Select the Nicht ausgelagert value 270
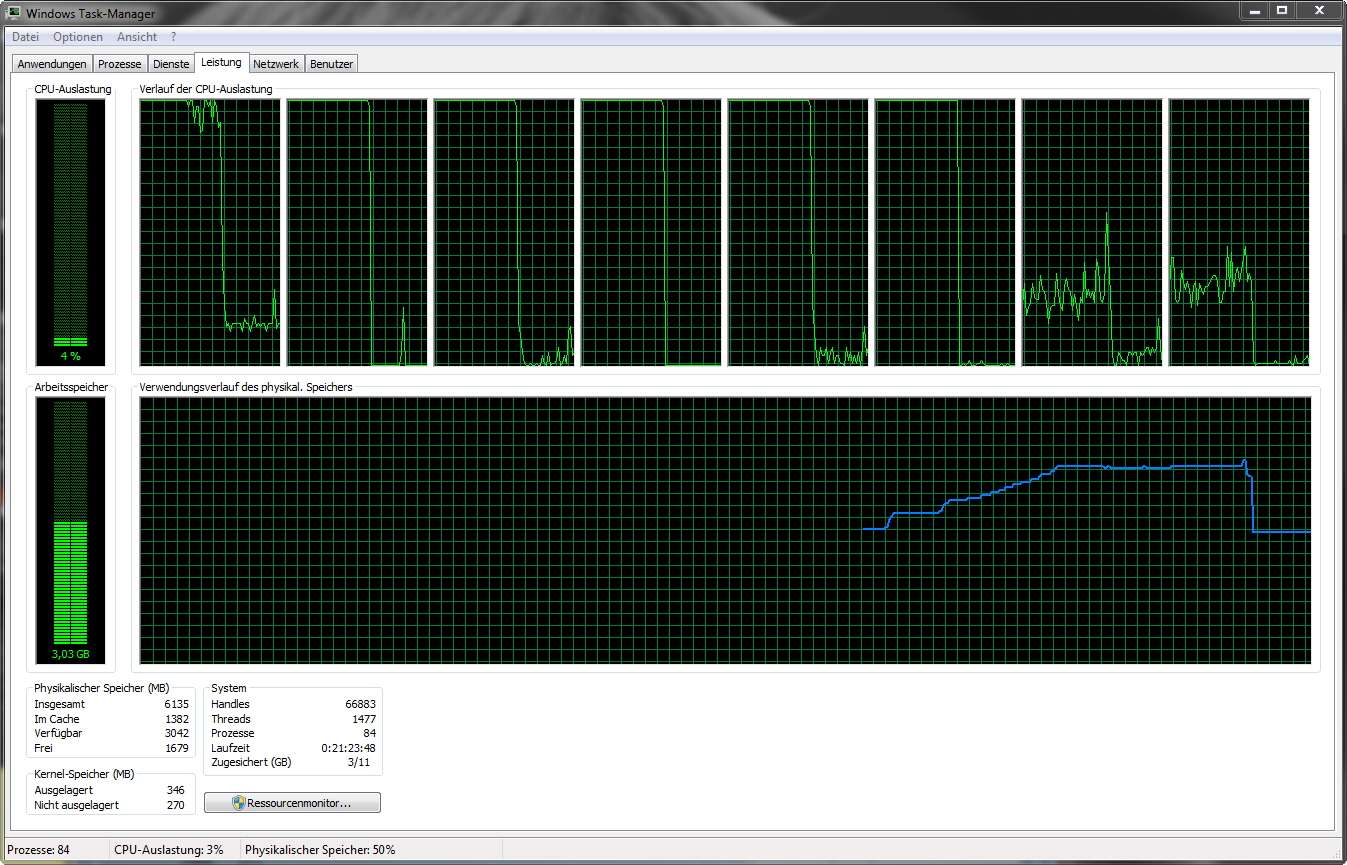1347x865 pixels. click(176, 805)
